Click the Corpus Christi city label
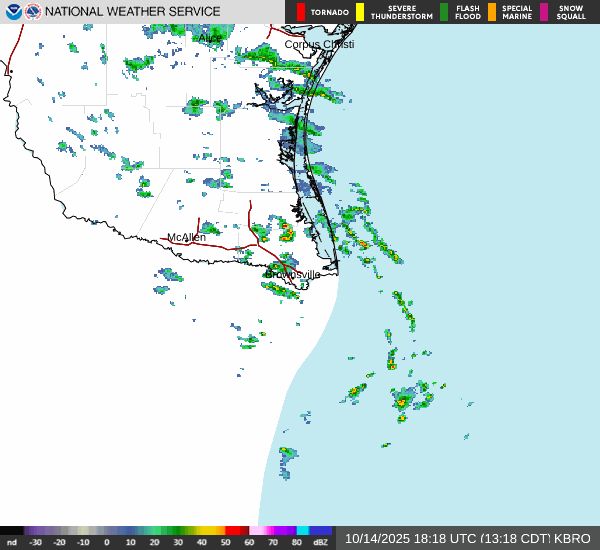The height and width of the screenshot is (550, 600). [x=318, y=44]
